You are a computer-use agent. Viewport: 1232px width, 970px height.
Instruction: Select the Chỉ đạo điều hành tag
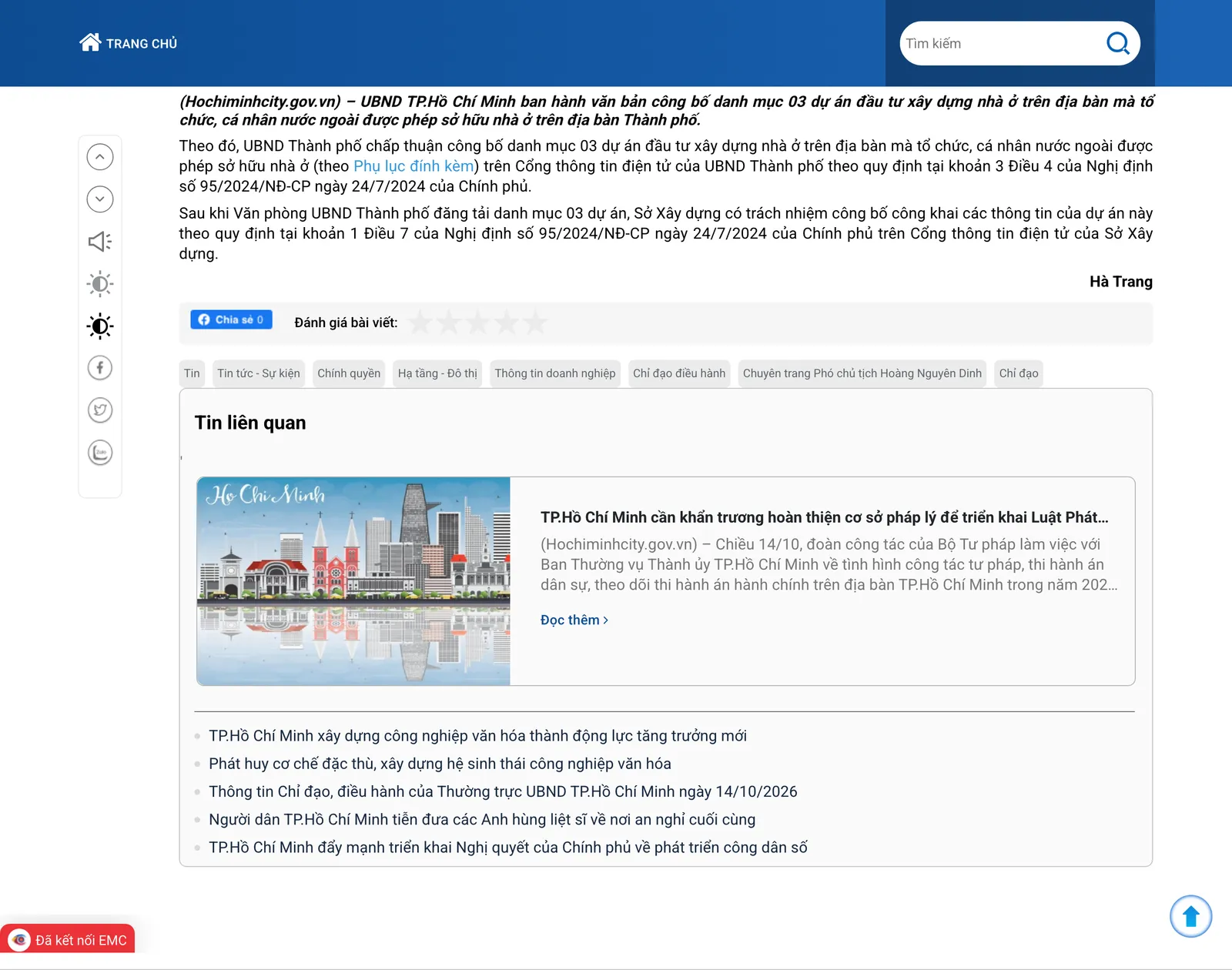tap(679, 373)
